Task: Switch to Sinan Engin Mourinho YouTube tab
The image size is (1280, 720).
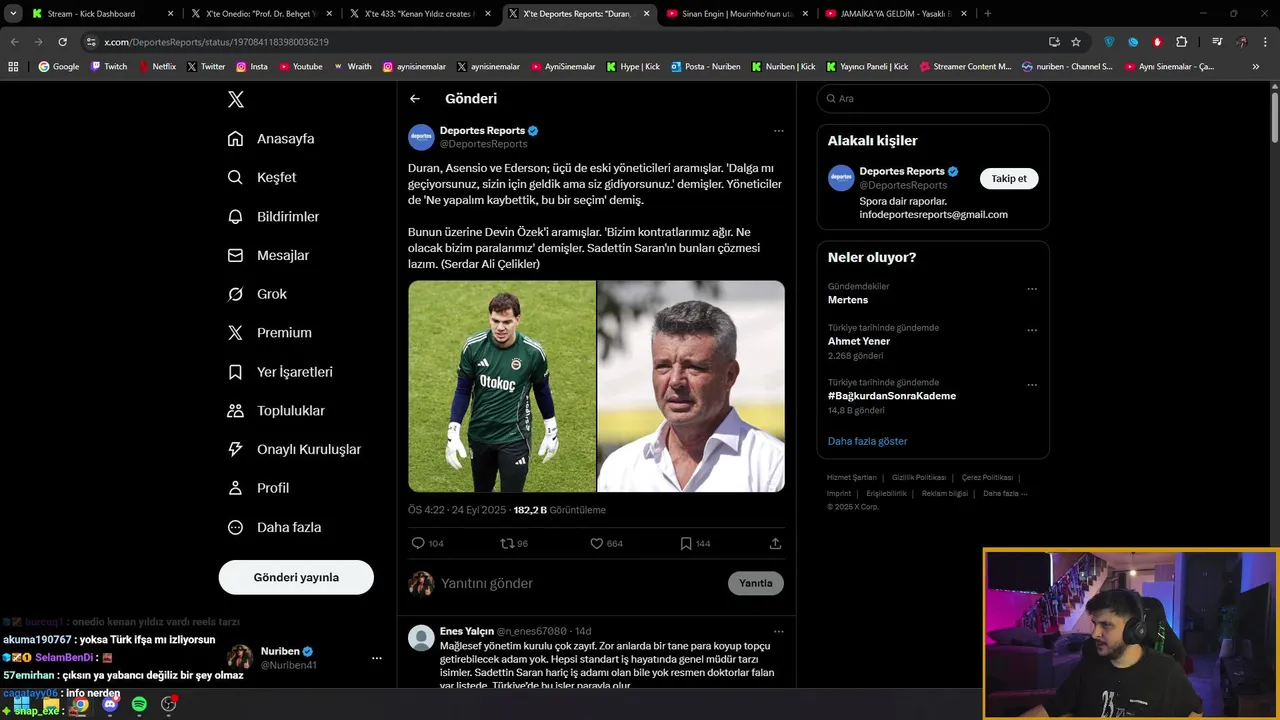Action: click(738, 14)
